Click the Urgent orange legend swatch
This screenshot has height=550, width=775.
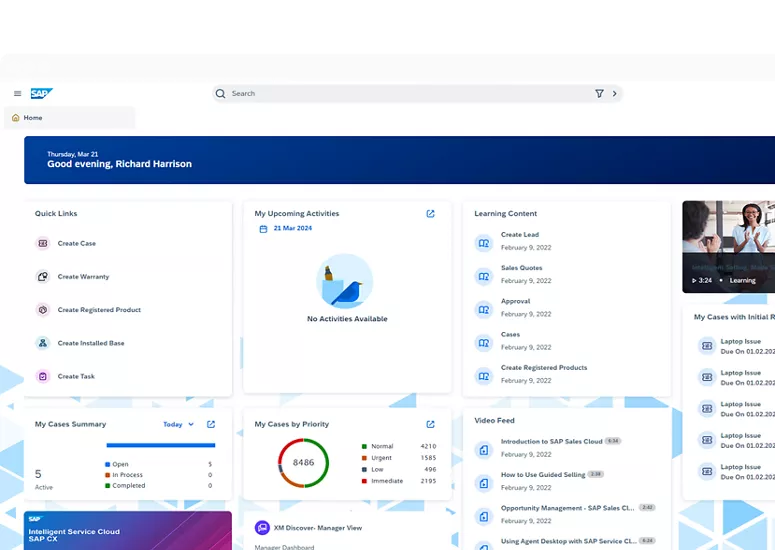(x=364, y=458)
